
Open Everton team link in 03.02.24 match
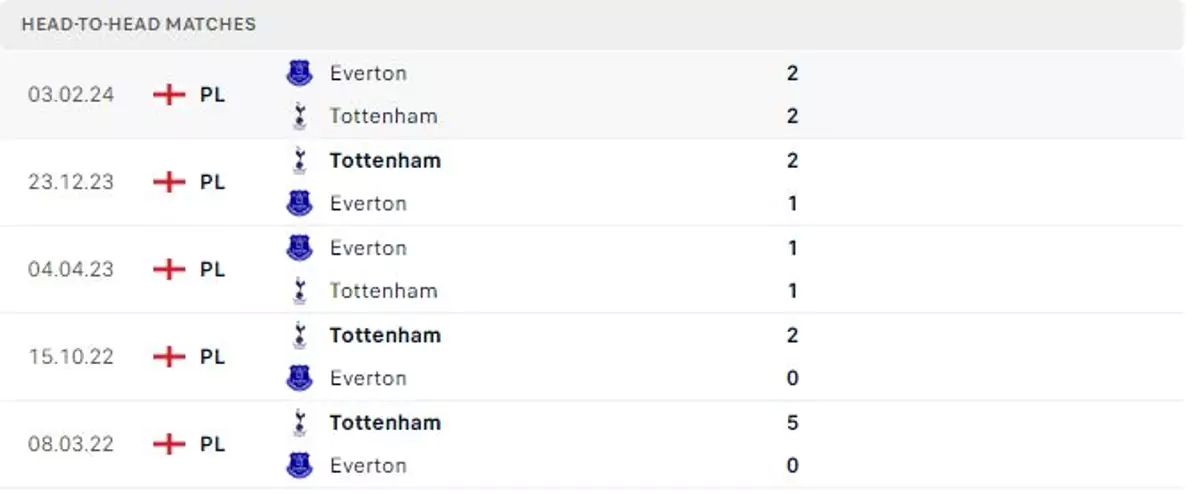pyautogui.click(x=368, y=73)
